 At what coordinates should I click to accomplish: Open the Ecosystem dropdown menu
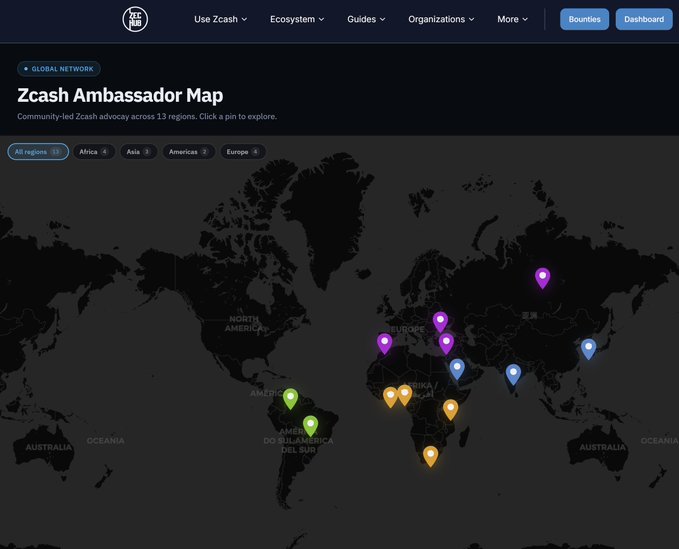tap(297, 19)
